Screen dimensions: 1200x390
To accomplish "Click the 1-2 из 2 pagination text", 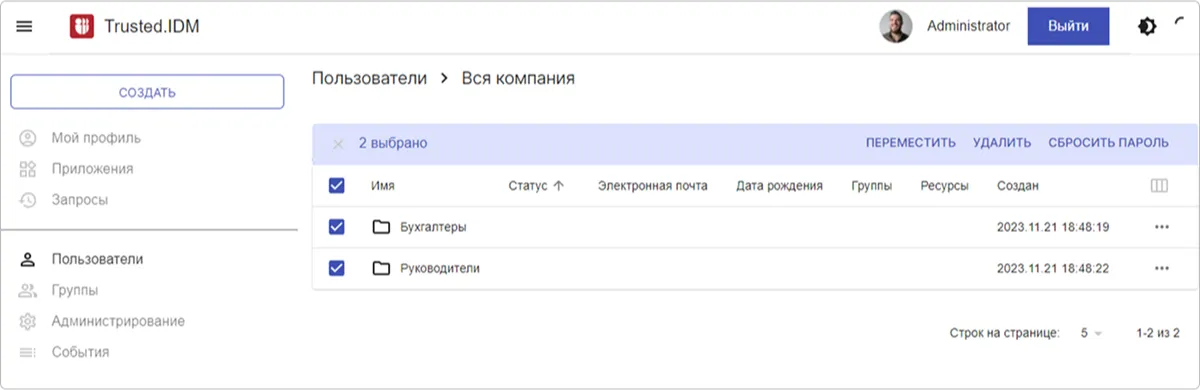I will pyautogui.click(x=1159, y=332).
